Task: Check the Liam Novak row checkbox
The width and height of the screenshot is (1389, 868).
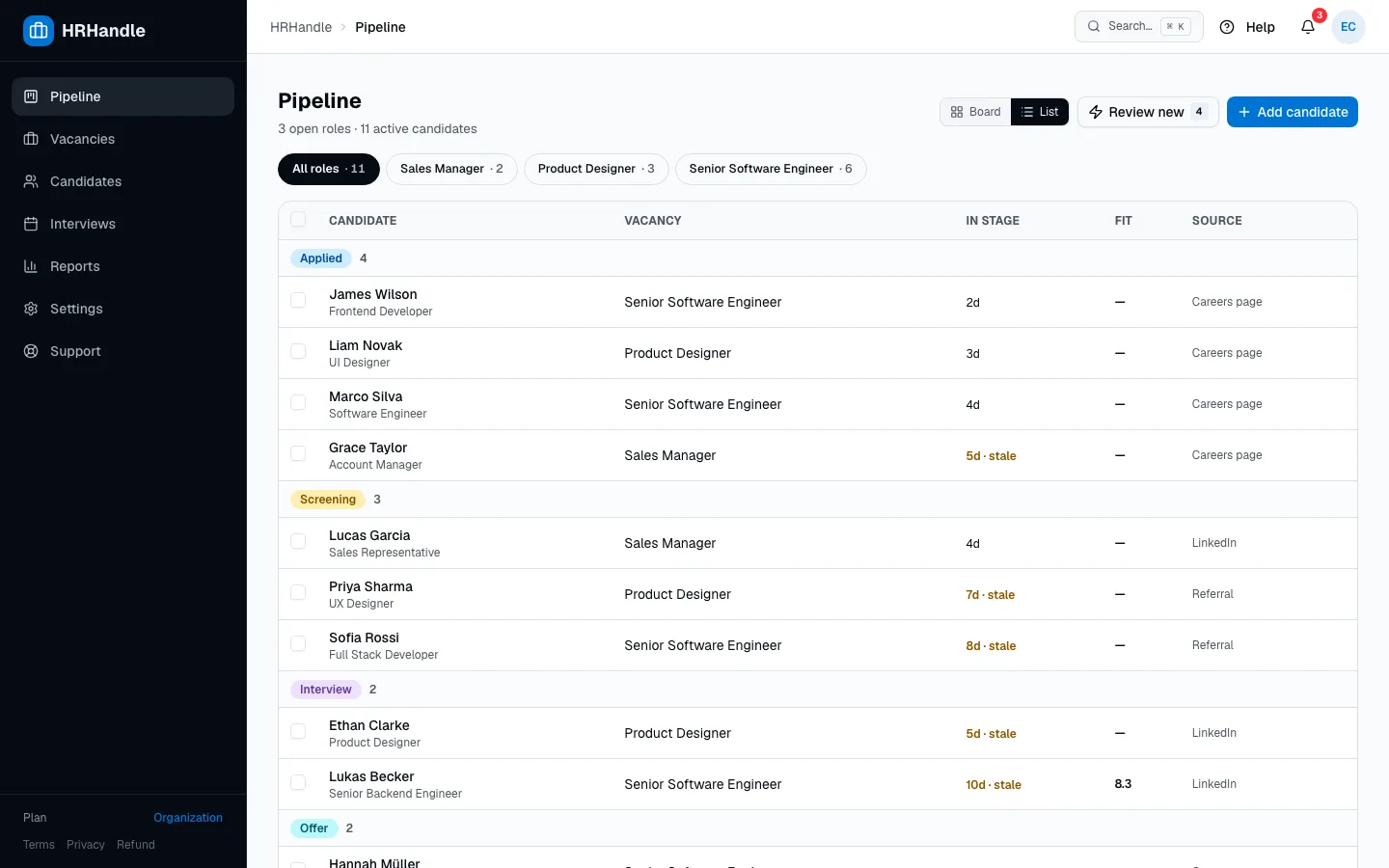Action: coord(298,351)
